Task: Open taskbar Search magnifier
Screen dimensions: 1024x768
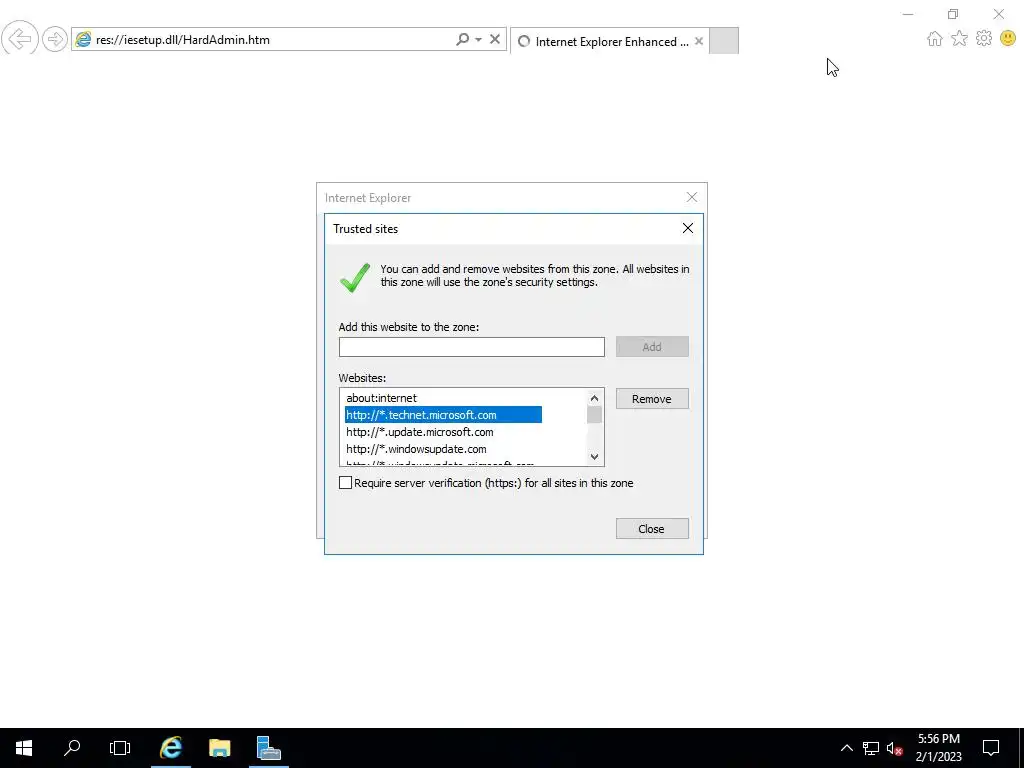Action: (x=72, y=748)
